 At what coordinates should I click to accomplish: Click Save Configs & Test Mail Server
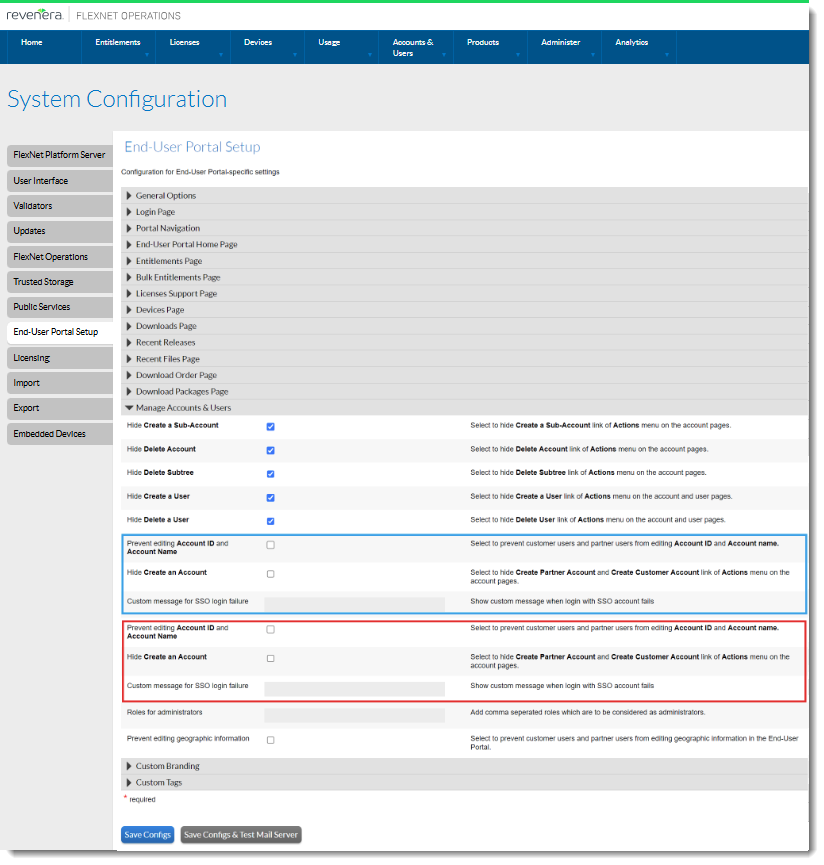pyautogui.click(x=240, y=834)
